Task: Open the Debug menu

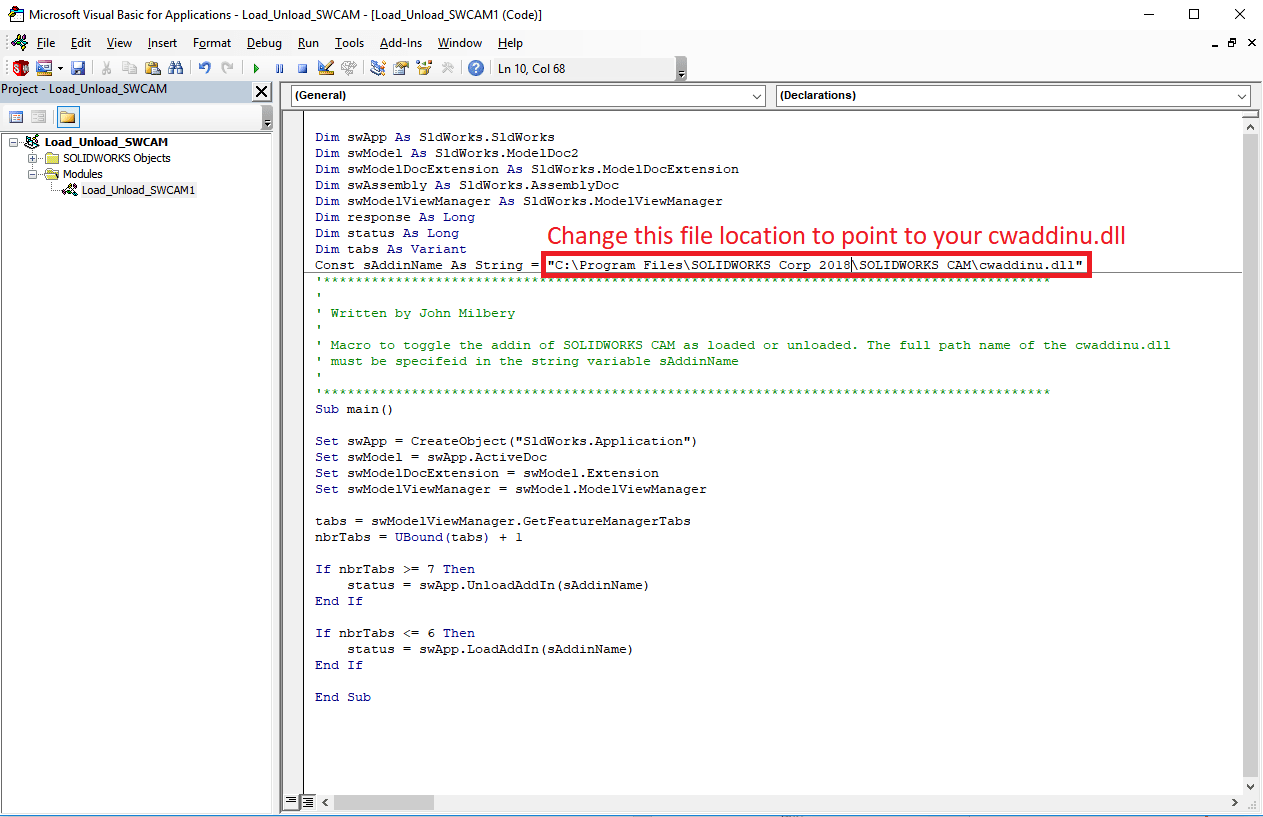Action: (264, 43)
